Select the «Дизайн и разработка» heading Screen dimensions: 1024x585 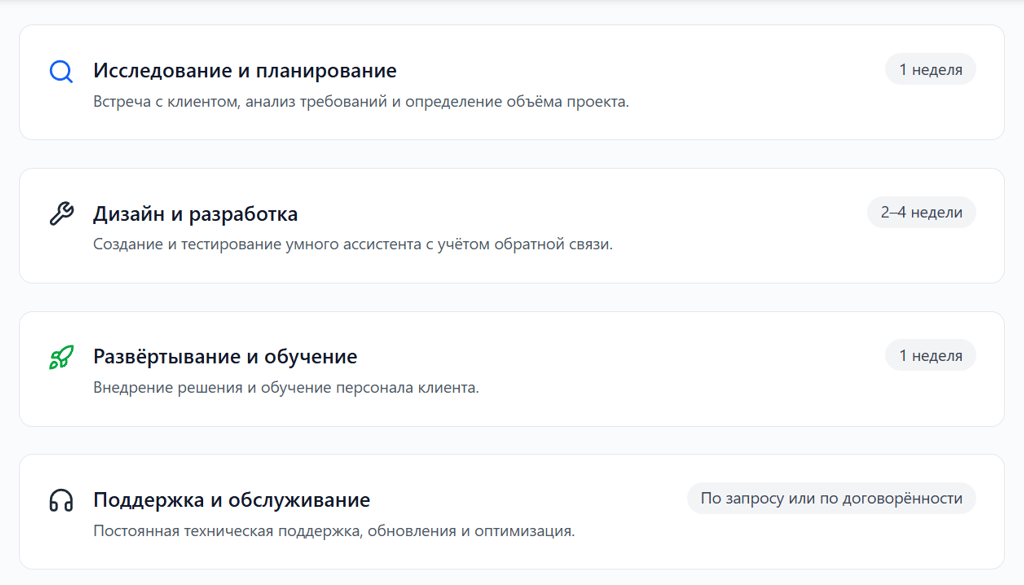(195, 214)
